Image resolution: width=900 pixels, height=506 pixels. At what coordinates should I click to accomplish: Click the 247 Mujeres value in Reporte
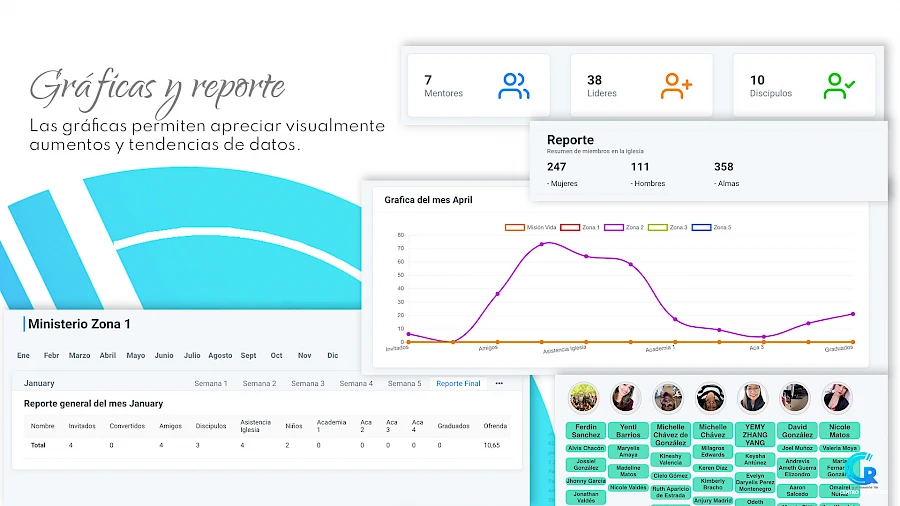557,167
